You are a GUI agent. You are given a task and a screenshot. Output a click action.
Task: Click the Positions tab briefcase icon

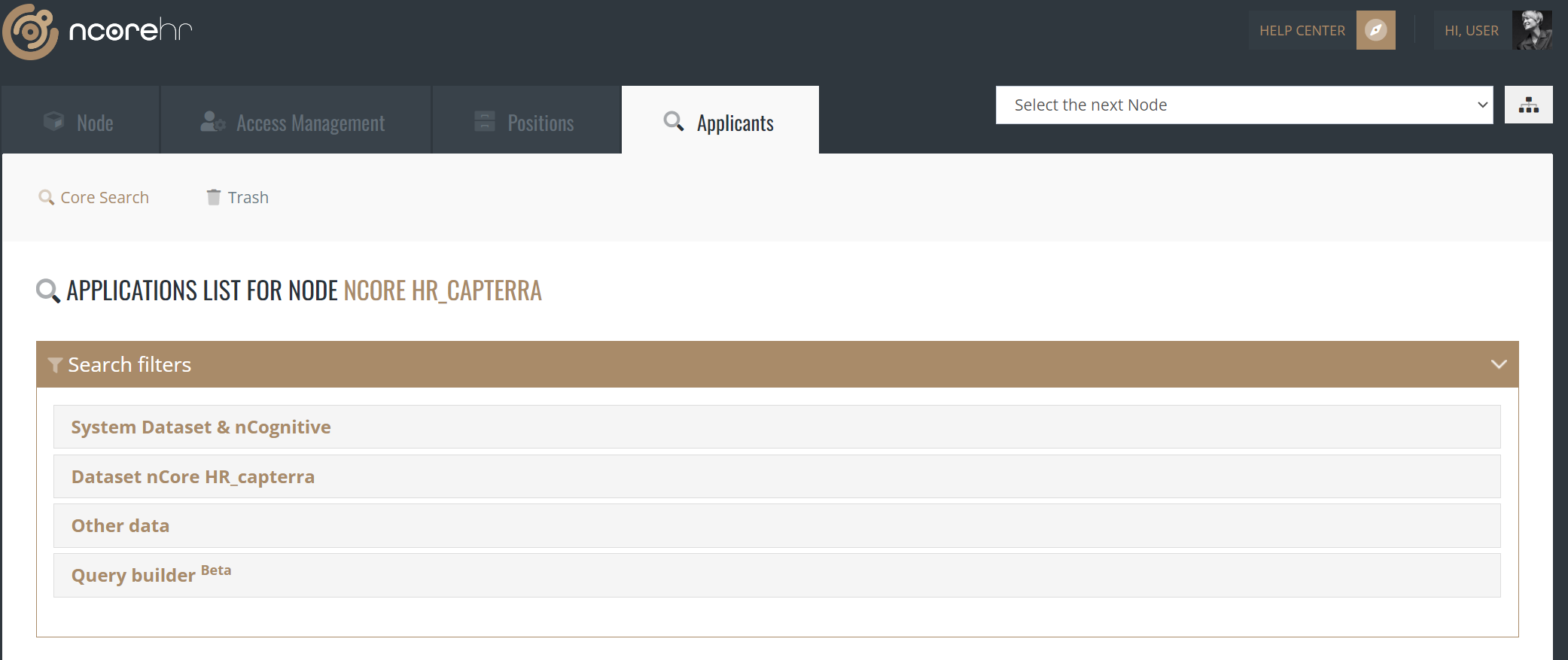click(485, 121)
